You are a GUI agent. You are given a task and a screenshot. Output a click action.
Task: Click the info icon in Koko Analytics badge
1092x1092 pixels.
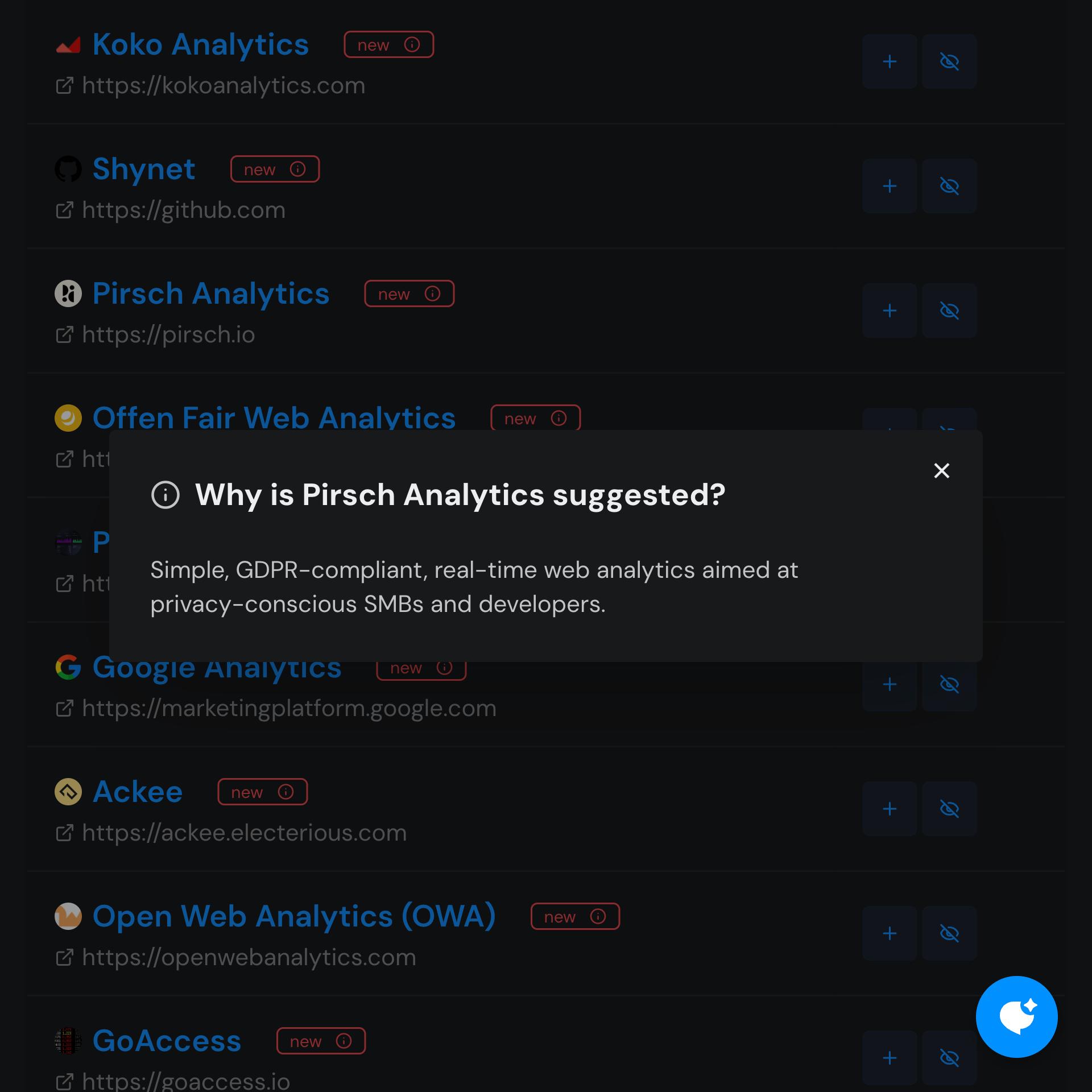point(412,44)
